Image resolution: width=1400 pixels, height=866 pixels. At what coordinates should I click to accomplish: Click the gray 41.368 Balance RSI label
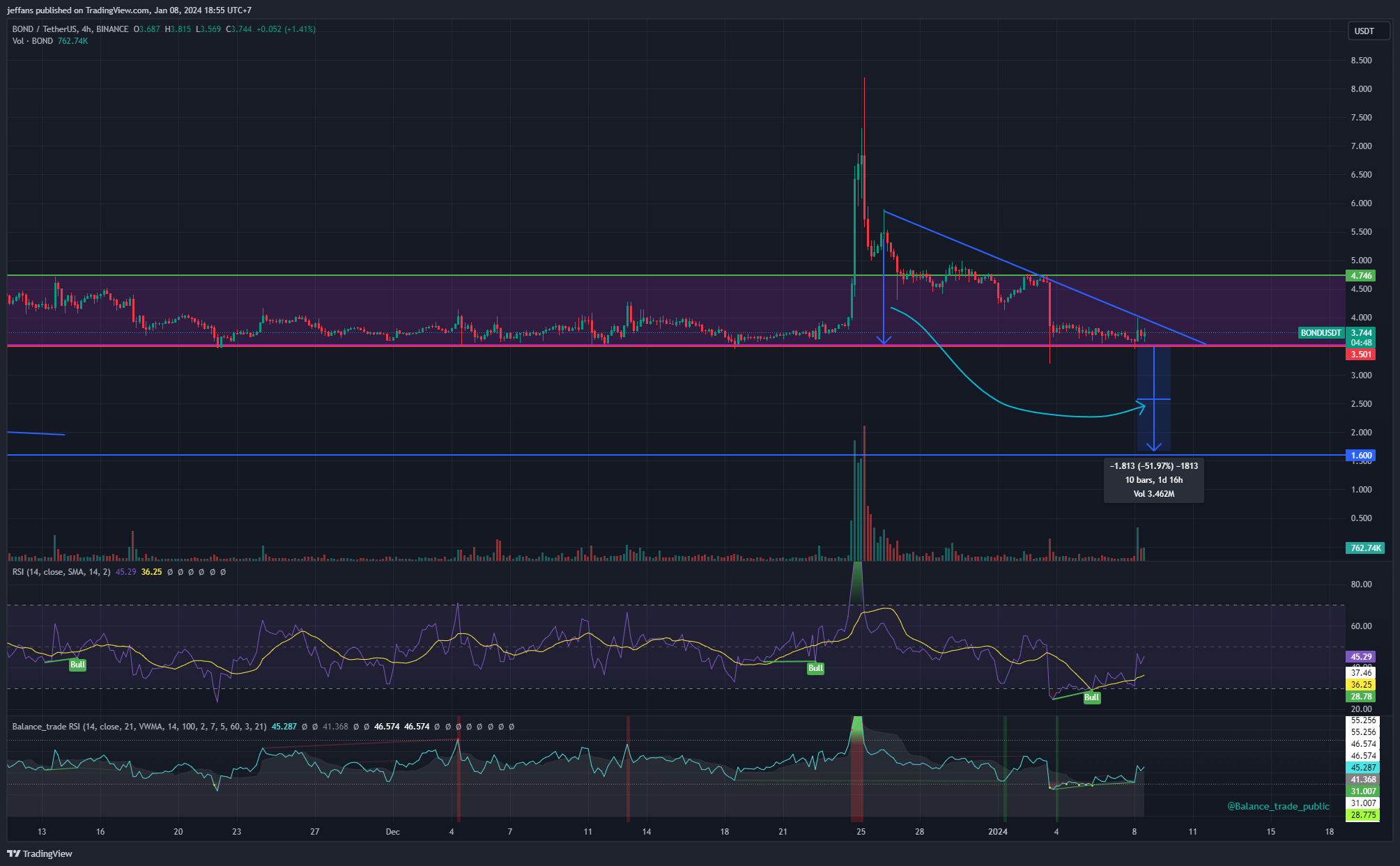(x=1363, y=780)
